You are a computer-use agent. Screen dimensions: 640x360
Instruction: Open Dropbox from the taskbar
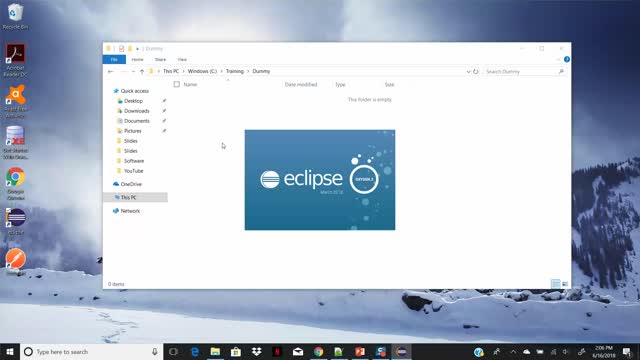[x=256, y=351]
